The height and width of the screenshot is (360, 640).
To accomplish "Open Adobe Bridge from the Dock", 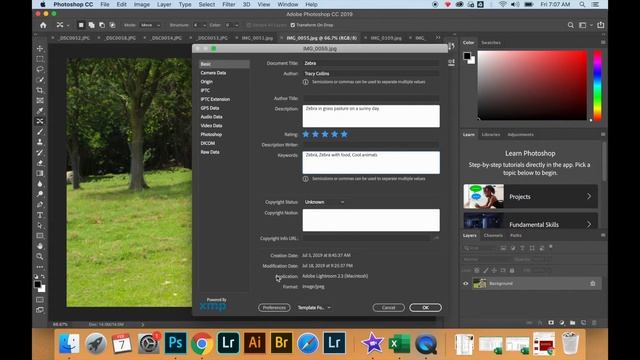I will (281, 342).
